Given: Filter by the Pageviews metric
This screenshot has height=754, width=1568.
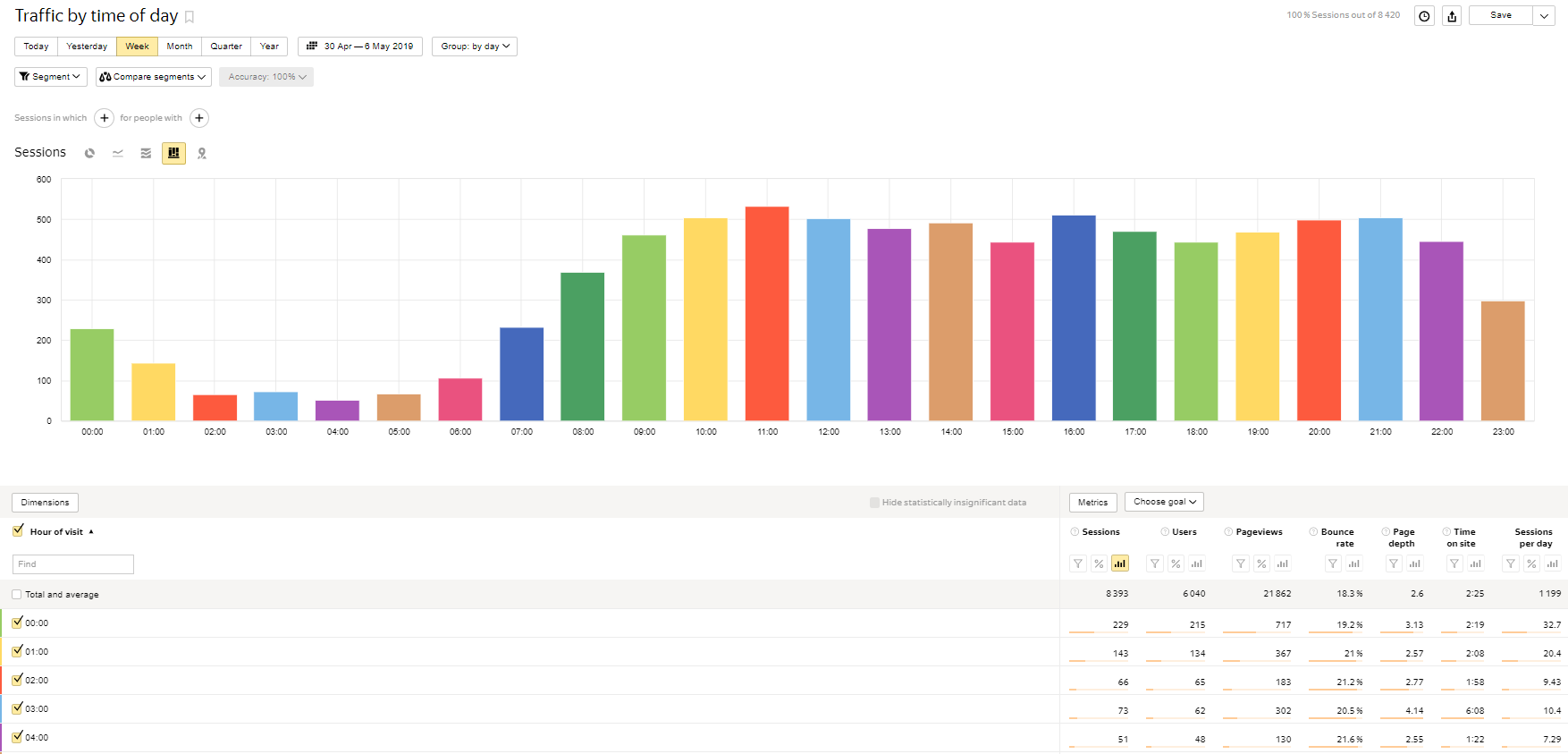Looking at the screenshot, I should tap(1241, 563).
